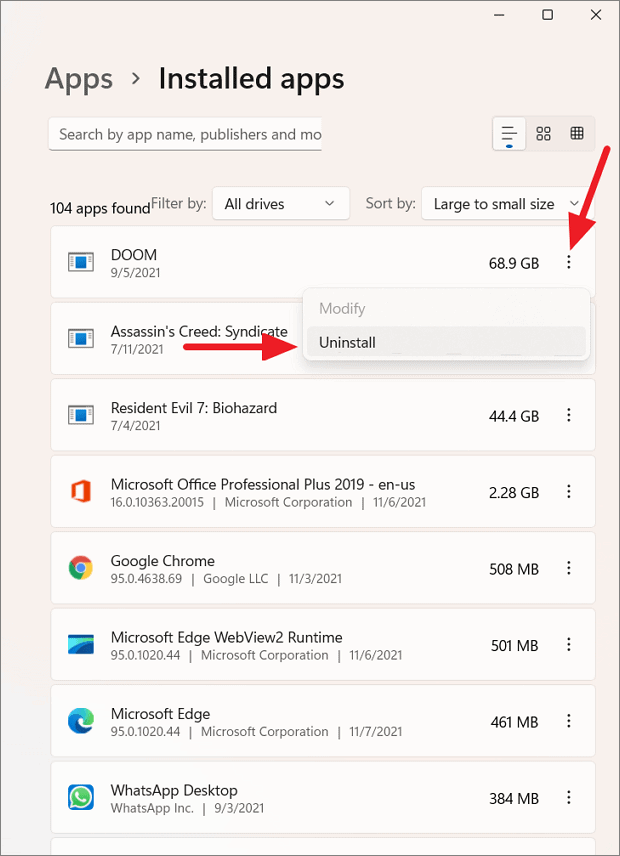Click Office version 16.0.10363.20015
The height and width of the screenshot is (856, 620).
pos(157,502)
